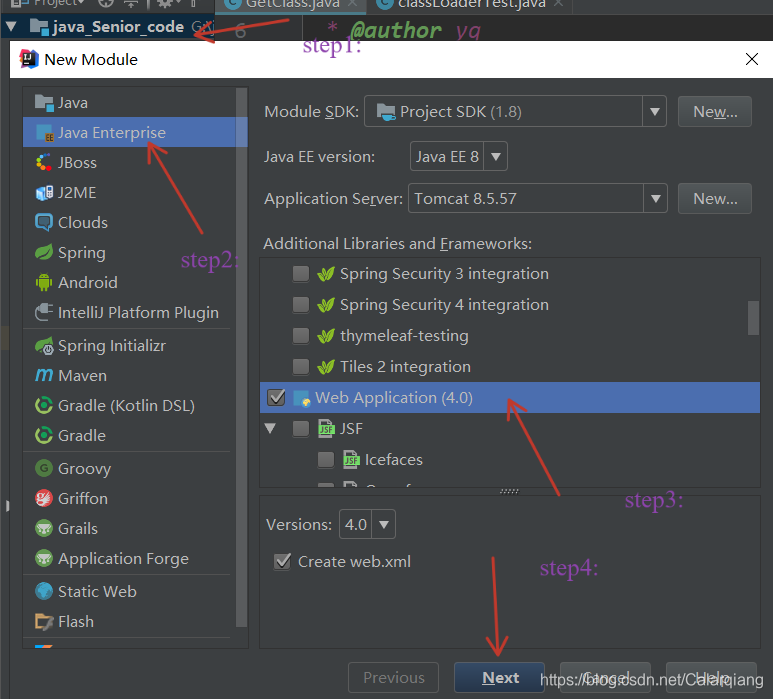
Task: Switch to classLoaderTest.java editor tab
Action: coord(471,4)
